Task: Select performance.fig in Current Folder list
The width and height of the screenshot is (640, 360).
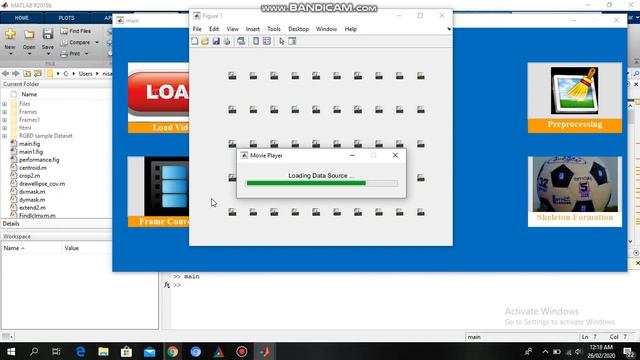Action: pyautogui.click(x=39, y=160)
